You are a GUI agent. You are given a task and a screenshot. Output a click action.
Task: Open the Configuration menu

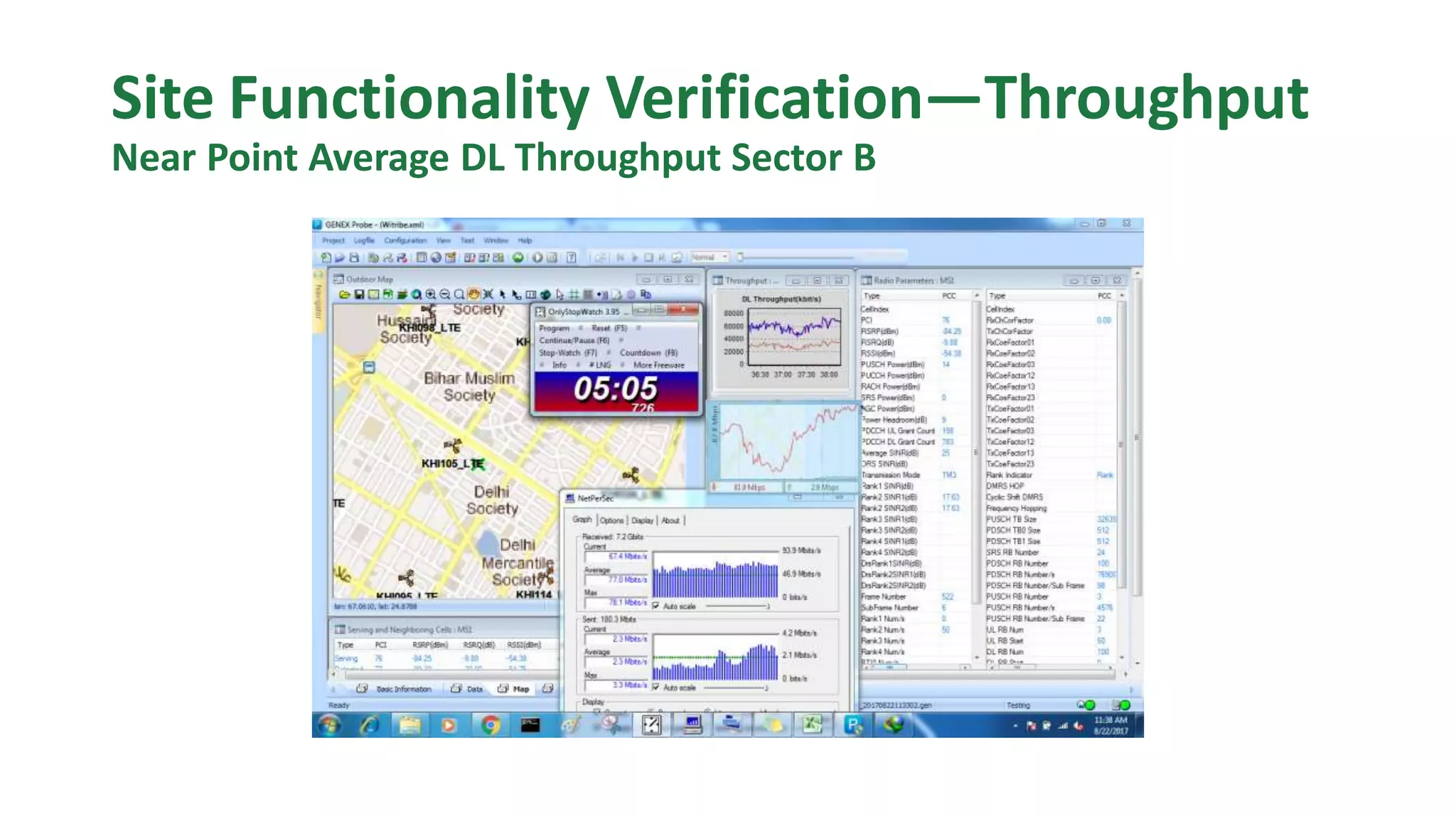click(405, 240)
